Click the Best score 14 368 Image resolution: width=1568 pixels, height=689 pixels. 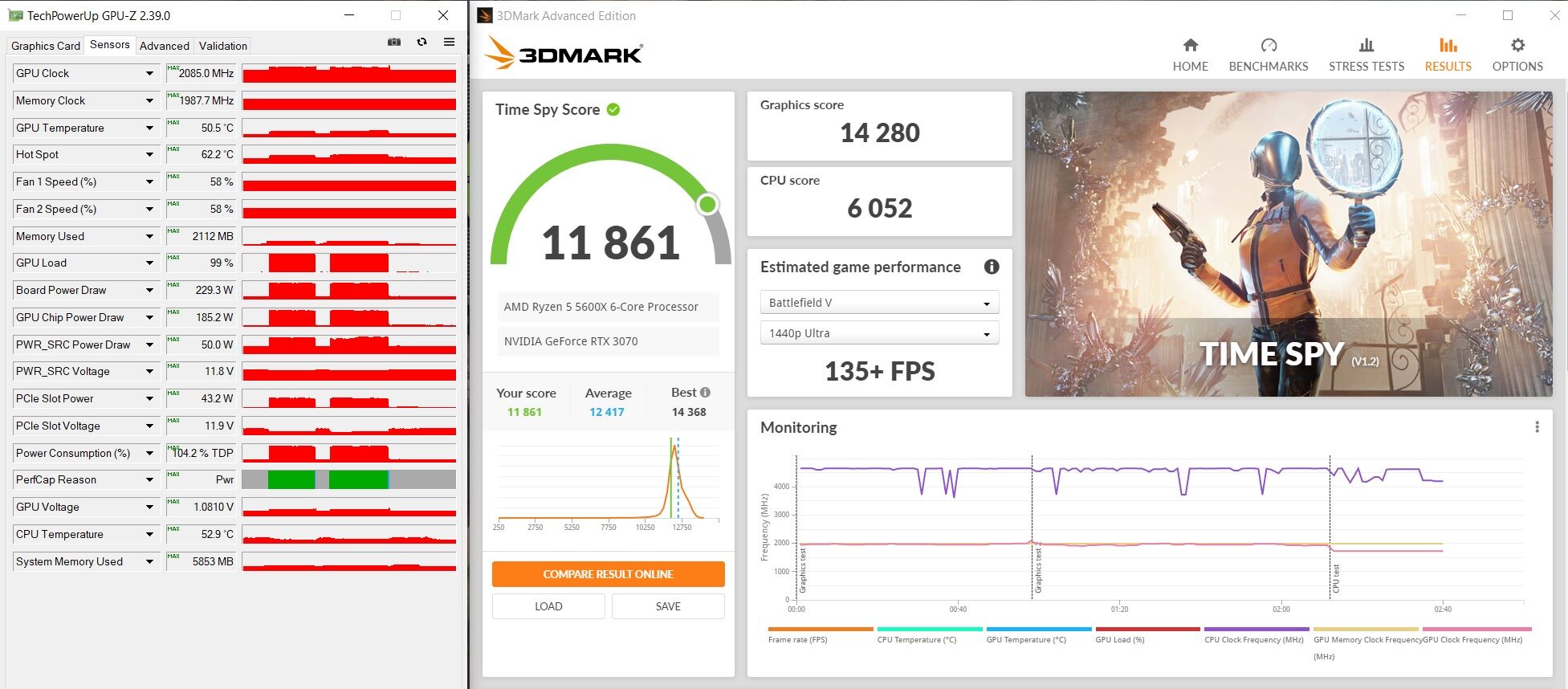pos(689,412)
